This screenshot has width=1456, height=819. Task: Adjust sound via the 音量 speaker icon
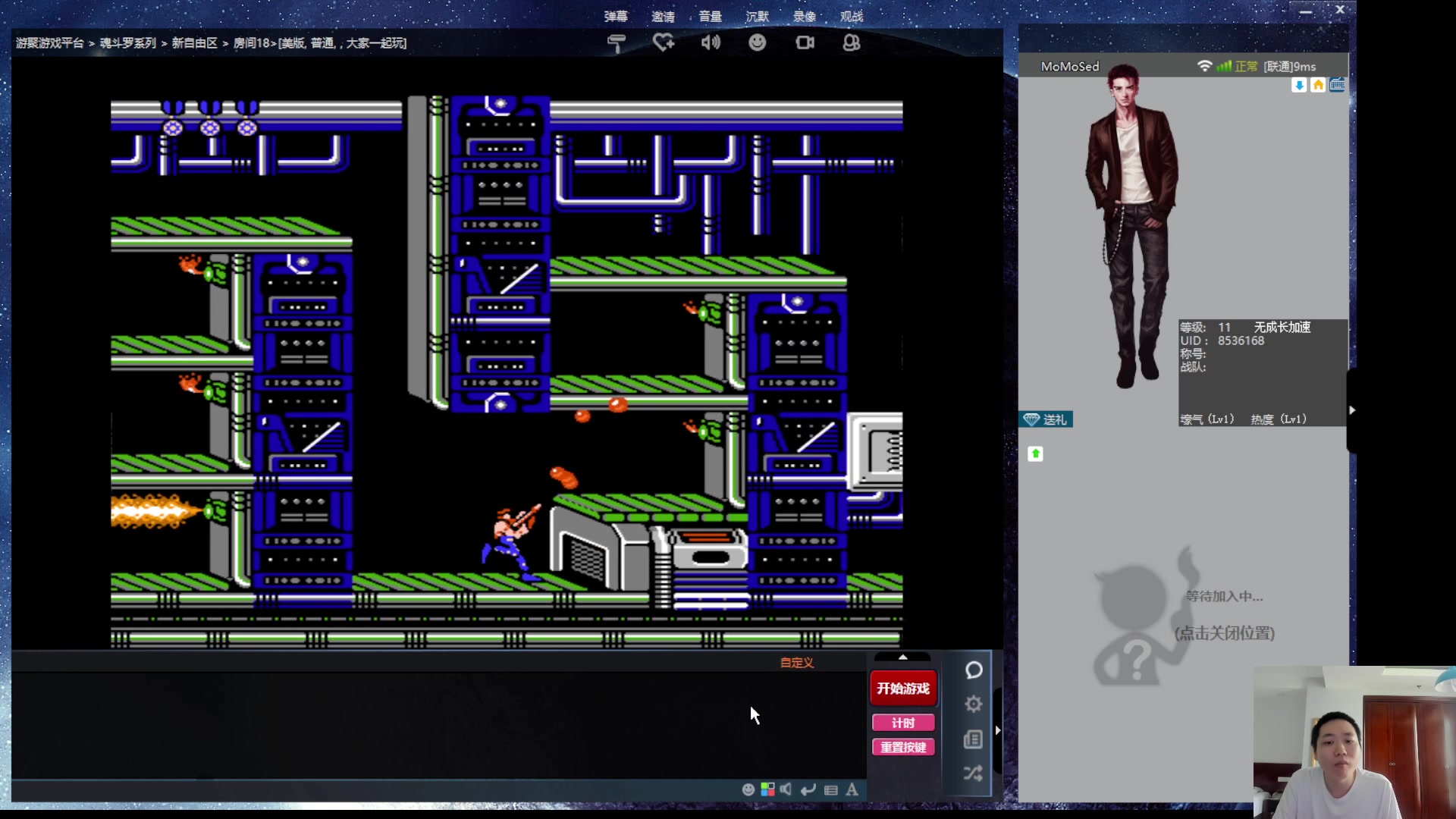tap(711, 43)
